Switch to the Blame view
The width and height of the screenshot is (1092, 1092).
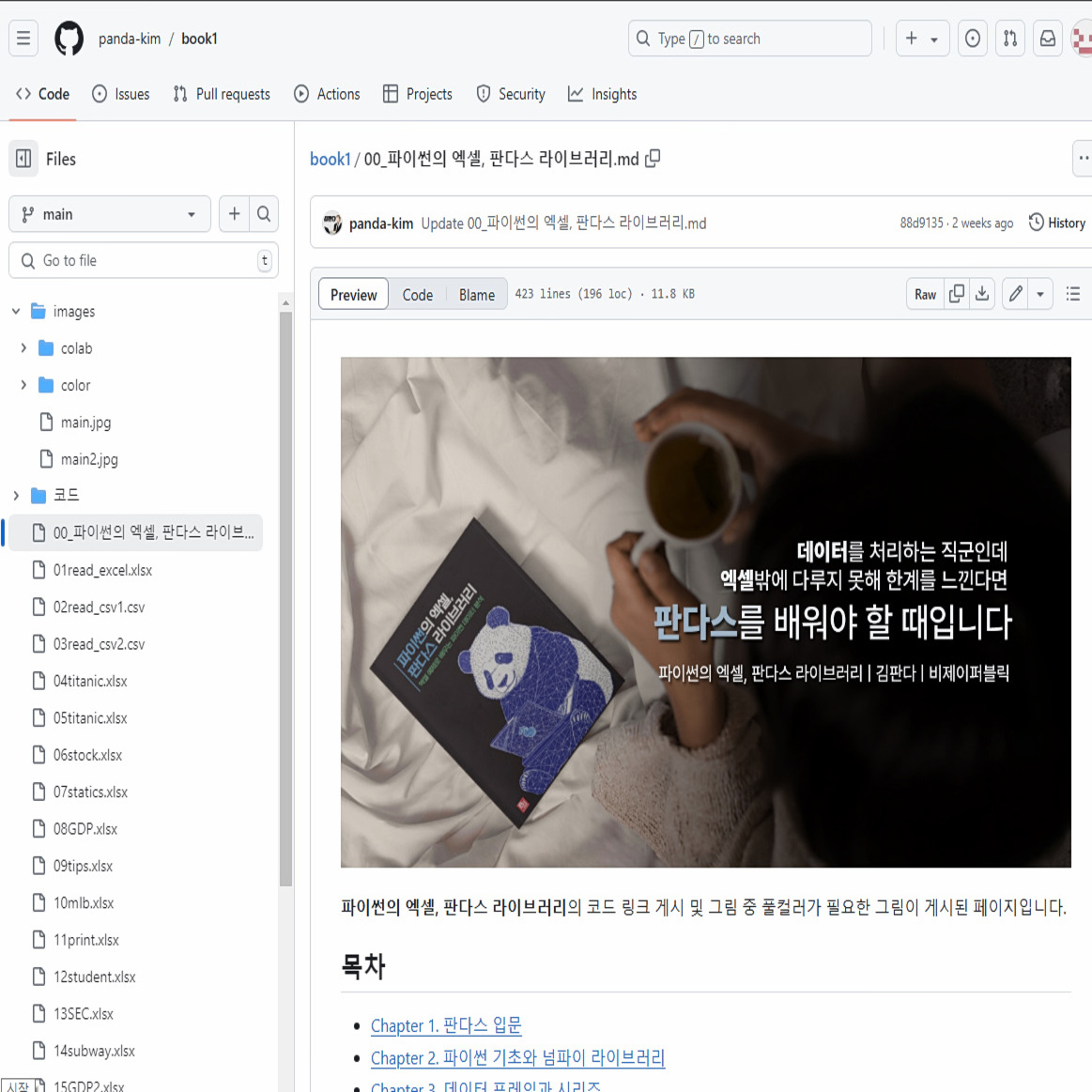[476, 294]
